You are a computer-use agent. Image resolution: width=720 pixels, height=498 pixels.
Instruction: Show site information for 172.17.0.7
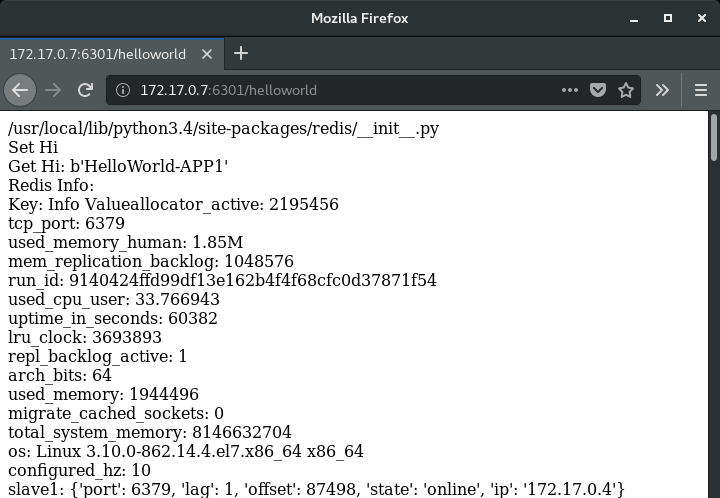click(123, 90)
